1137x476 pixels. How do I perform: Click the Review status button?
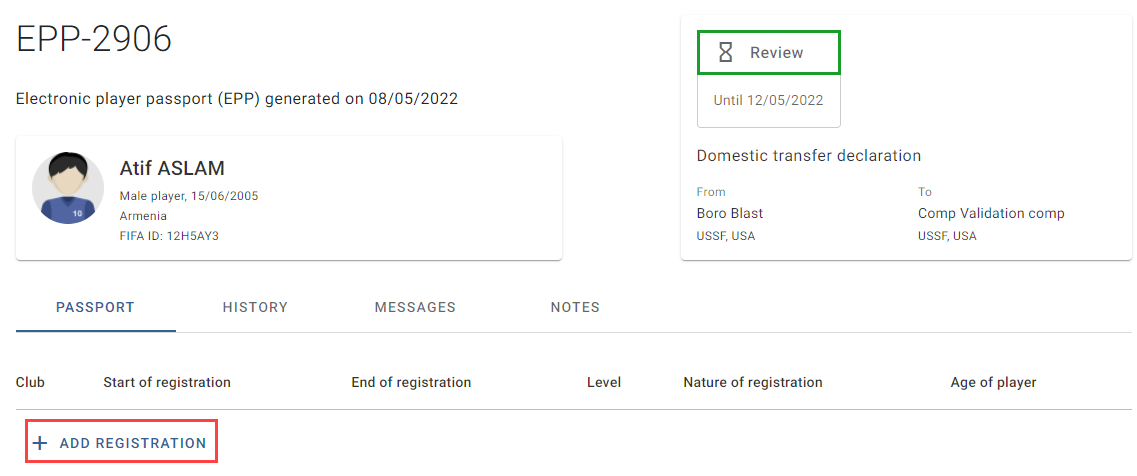pyautogui.click(x=769, y=52)
